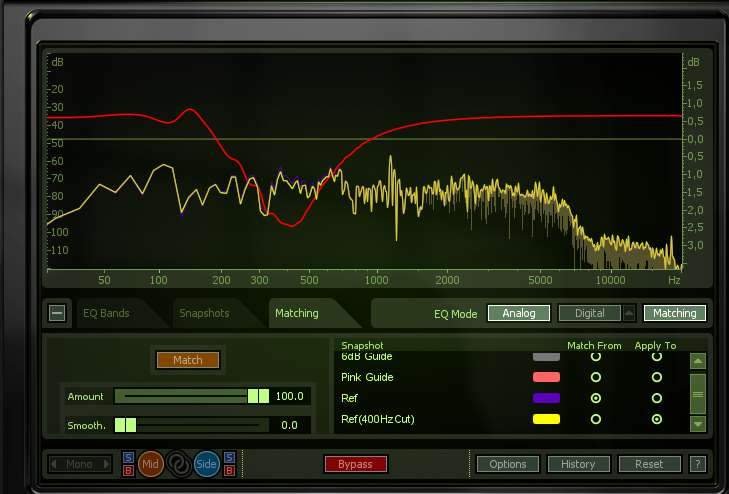The image size is (729, 494).
Task: Click the red Bypass button
Action: [x=356, y=464]
